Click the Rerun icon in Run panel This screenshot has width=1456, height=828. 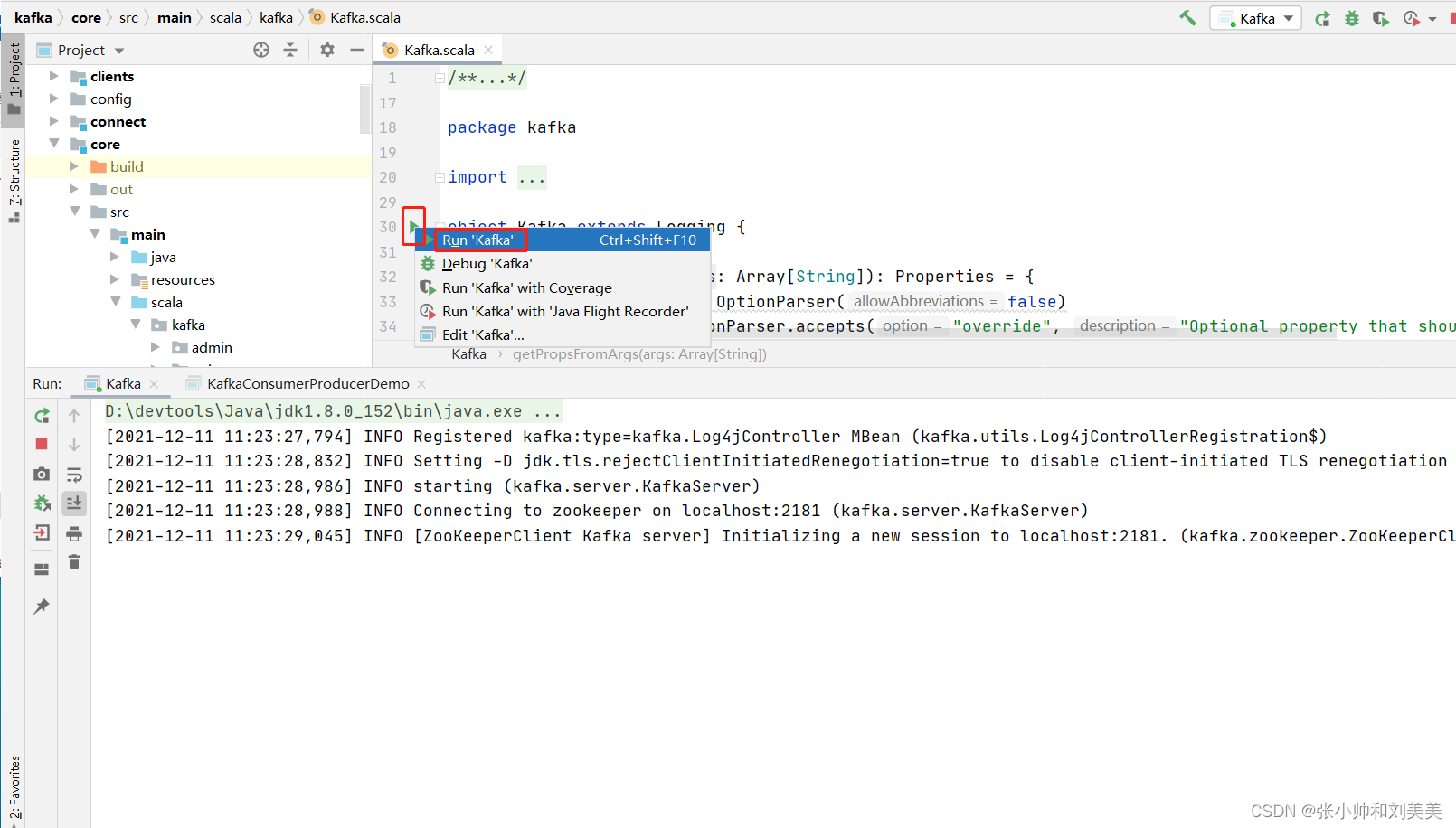pyautogui.click(x=42, y=416)
